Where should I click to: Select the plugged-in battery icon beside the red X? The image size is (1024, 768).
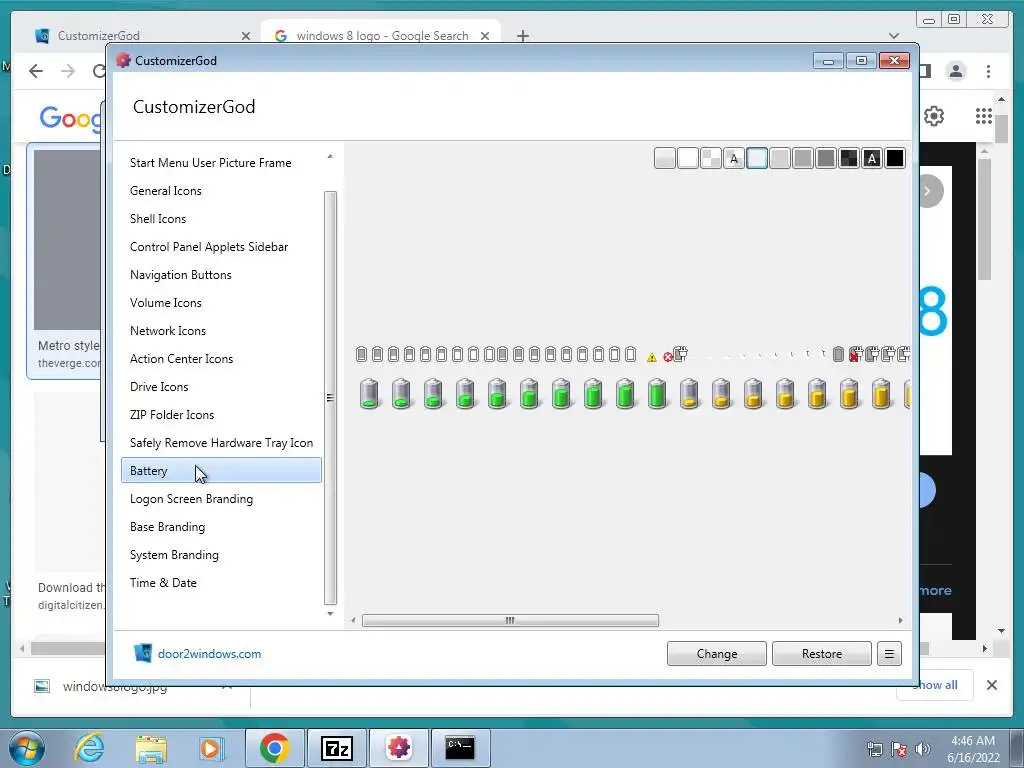coord(680,354)
